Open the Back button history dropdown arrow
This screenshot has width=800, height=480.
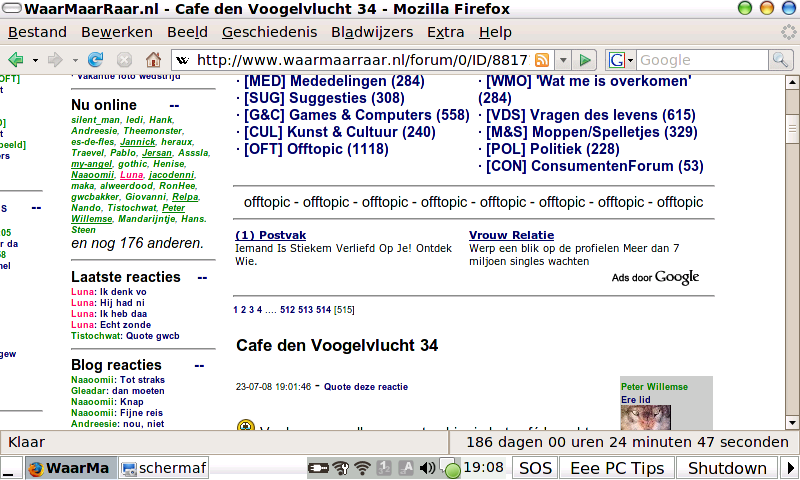35,60
